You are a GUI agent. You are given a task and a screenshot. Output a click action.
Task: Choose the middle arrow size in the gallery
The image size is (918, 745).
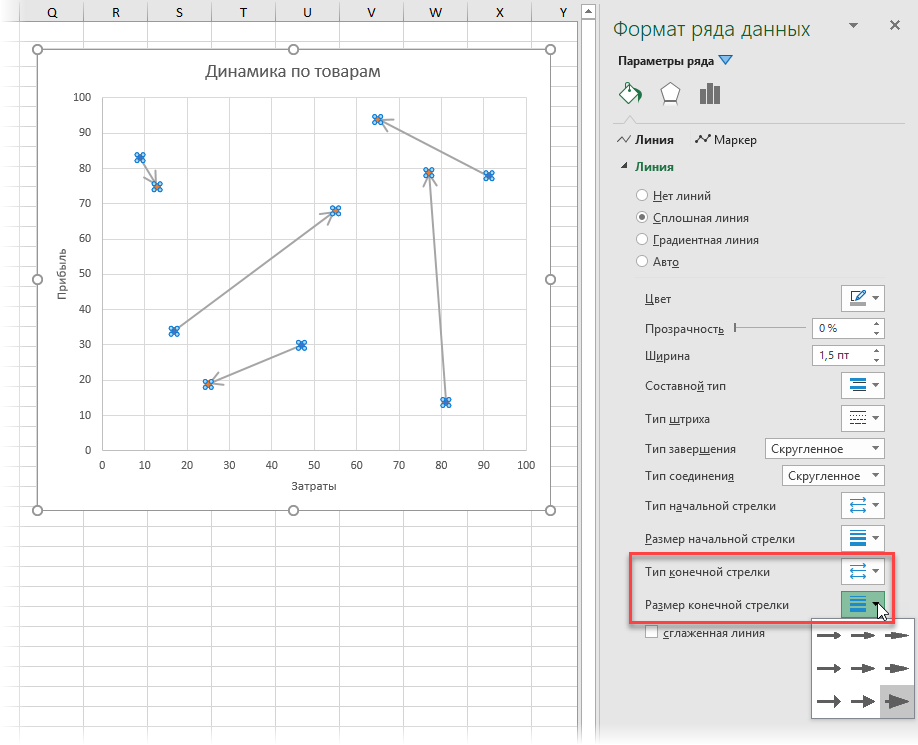[x=863, y=668]
